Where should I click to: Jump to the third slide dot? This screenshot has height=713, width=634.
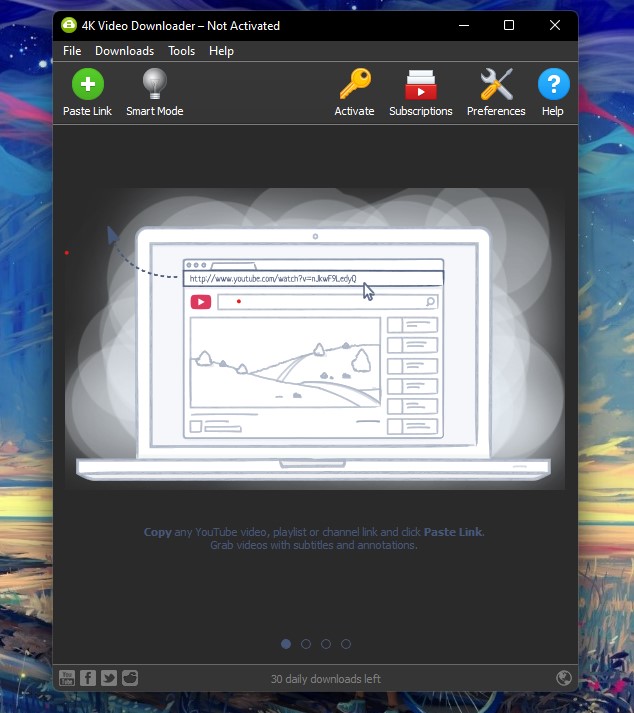point(326,644)
